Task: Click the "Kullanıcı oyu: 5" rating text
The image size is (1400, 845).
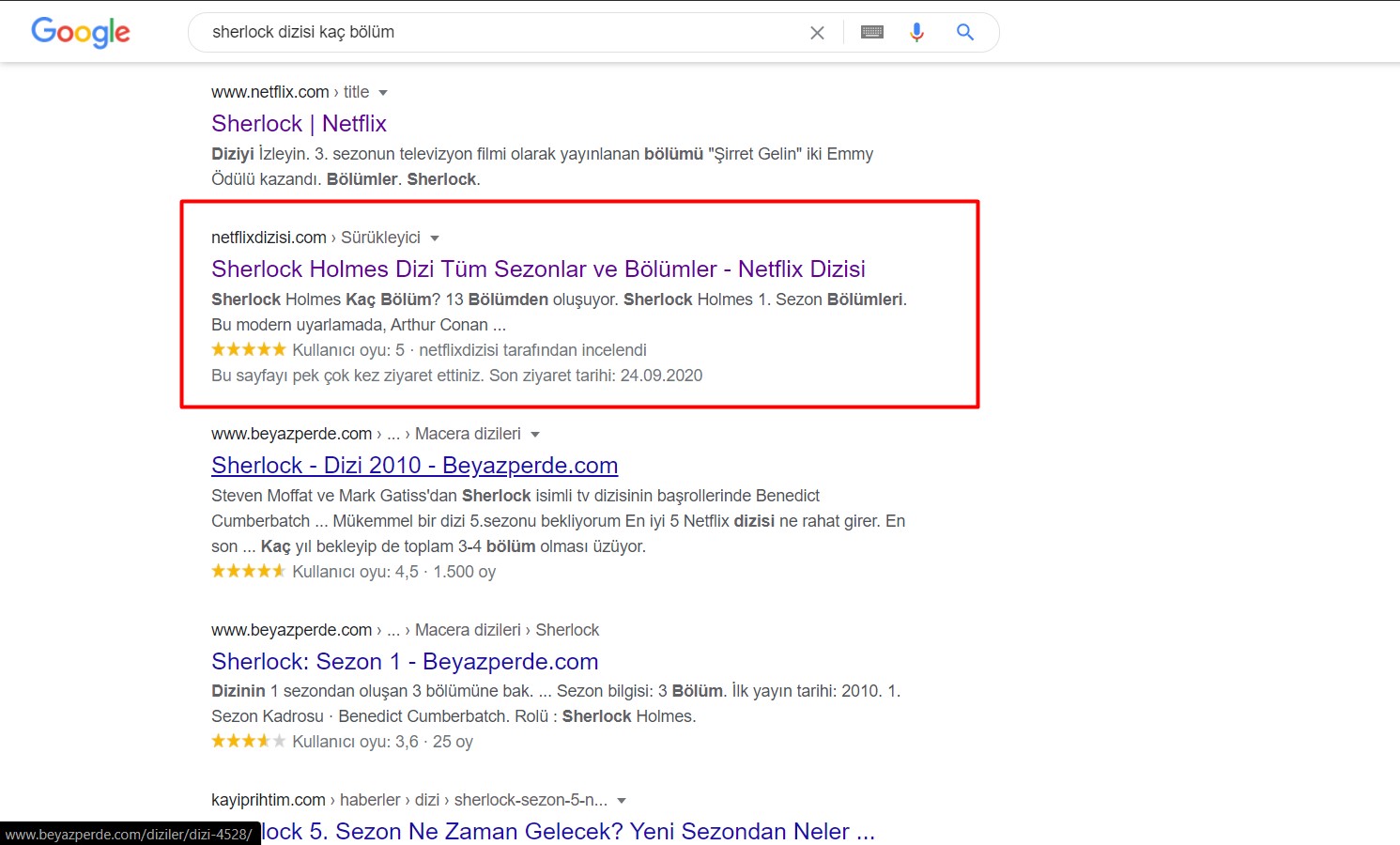Action: (x=348, y=350)
